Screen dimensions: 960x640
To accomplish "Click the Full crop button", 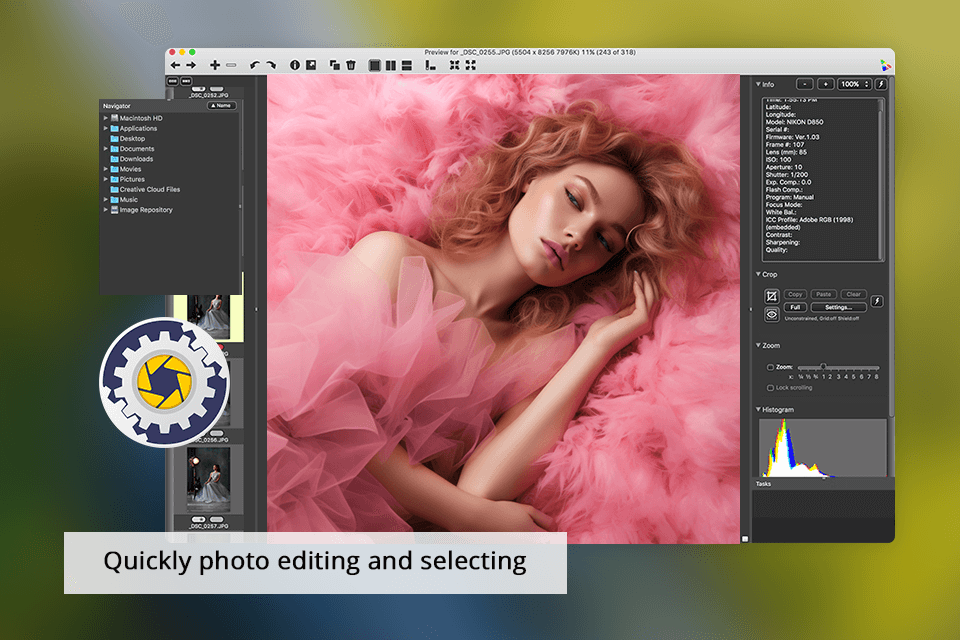I will click(x=795, y=307).
